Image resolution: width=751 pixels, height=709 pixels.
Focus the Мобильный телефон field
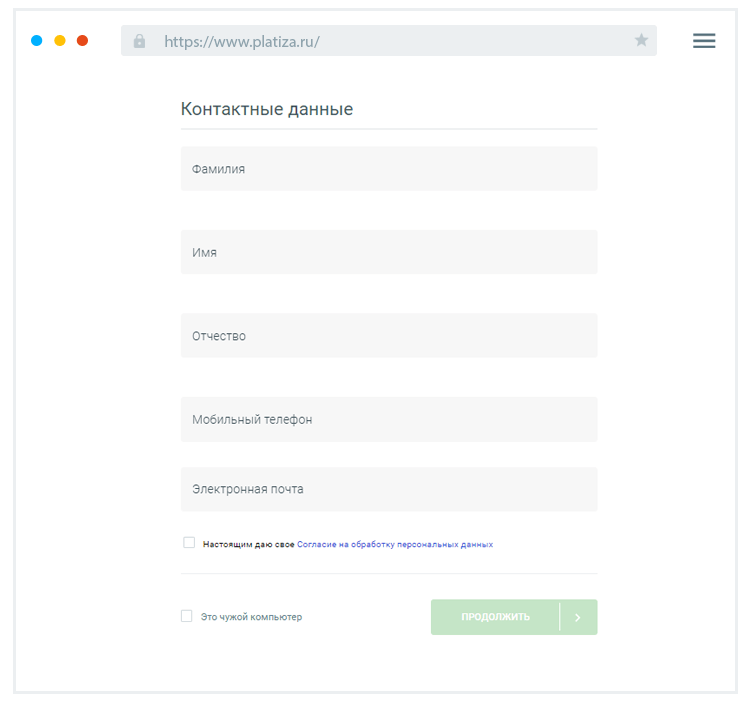(x=389, y=420)
